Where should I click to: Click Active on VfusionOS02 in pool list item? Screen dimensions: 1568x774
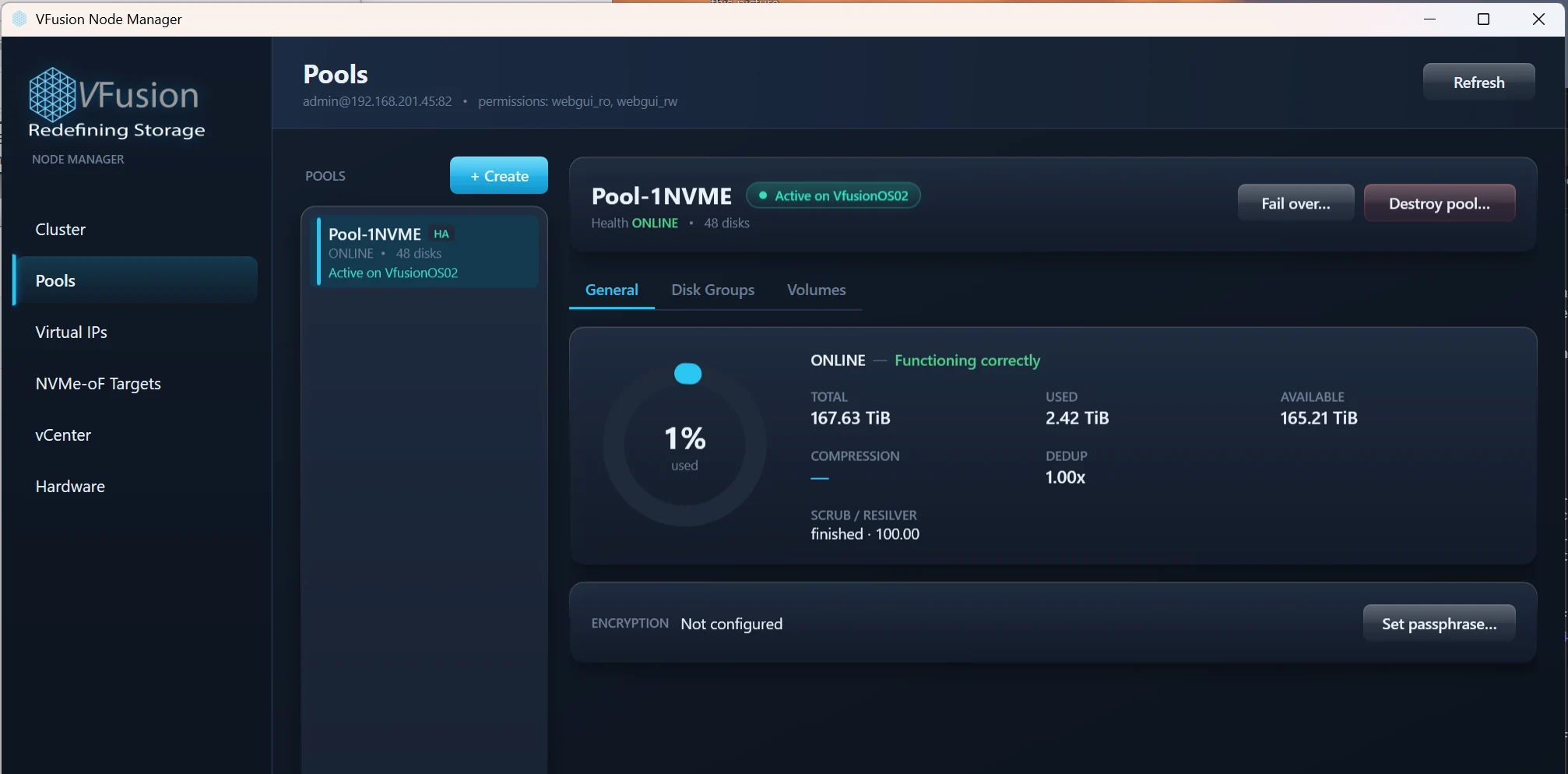pos(393,273)
